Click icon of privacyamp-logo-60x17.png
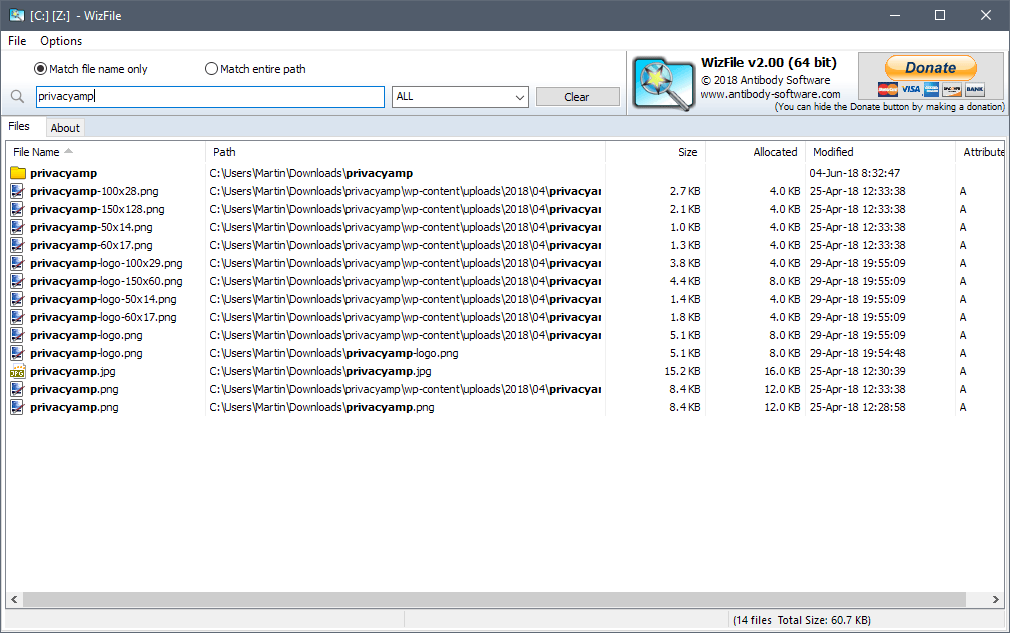1010x633 pixels. (17, 317)
